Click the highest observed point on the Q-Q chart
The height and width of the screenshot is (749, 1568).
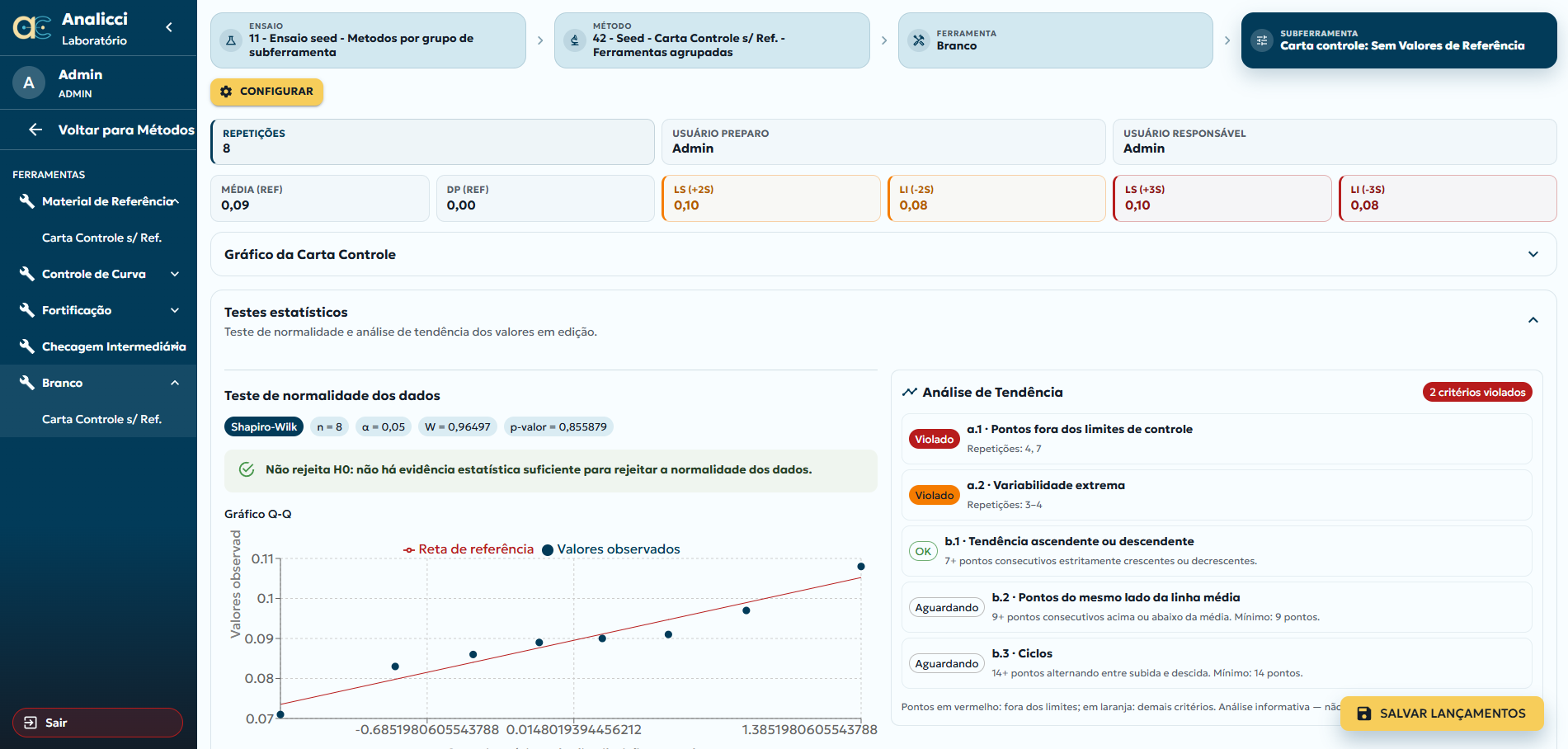(x=861, y=567)
